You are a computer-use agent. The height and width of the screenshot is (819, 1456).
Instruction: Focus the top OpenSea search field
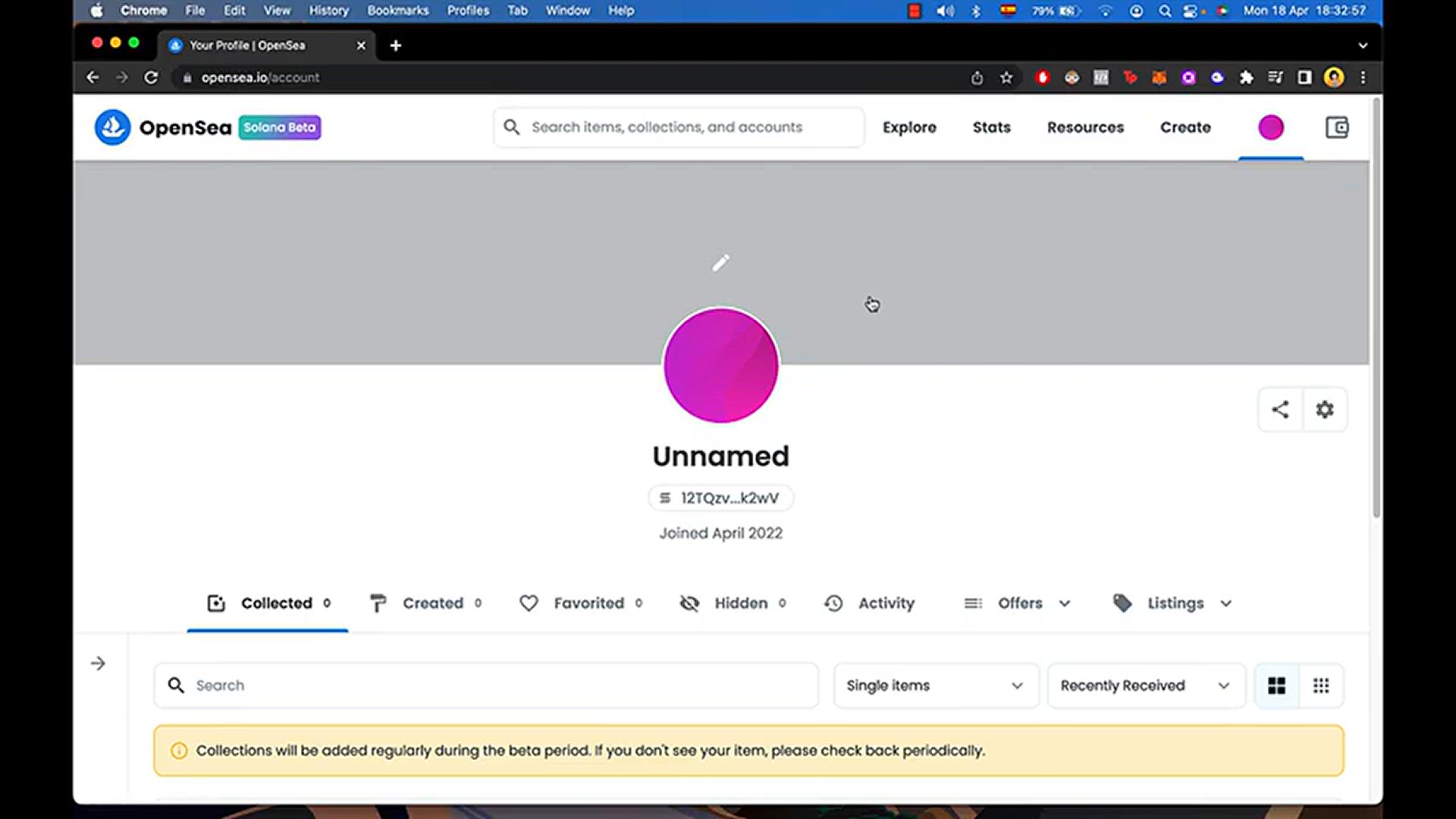tap(679, 127)
